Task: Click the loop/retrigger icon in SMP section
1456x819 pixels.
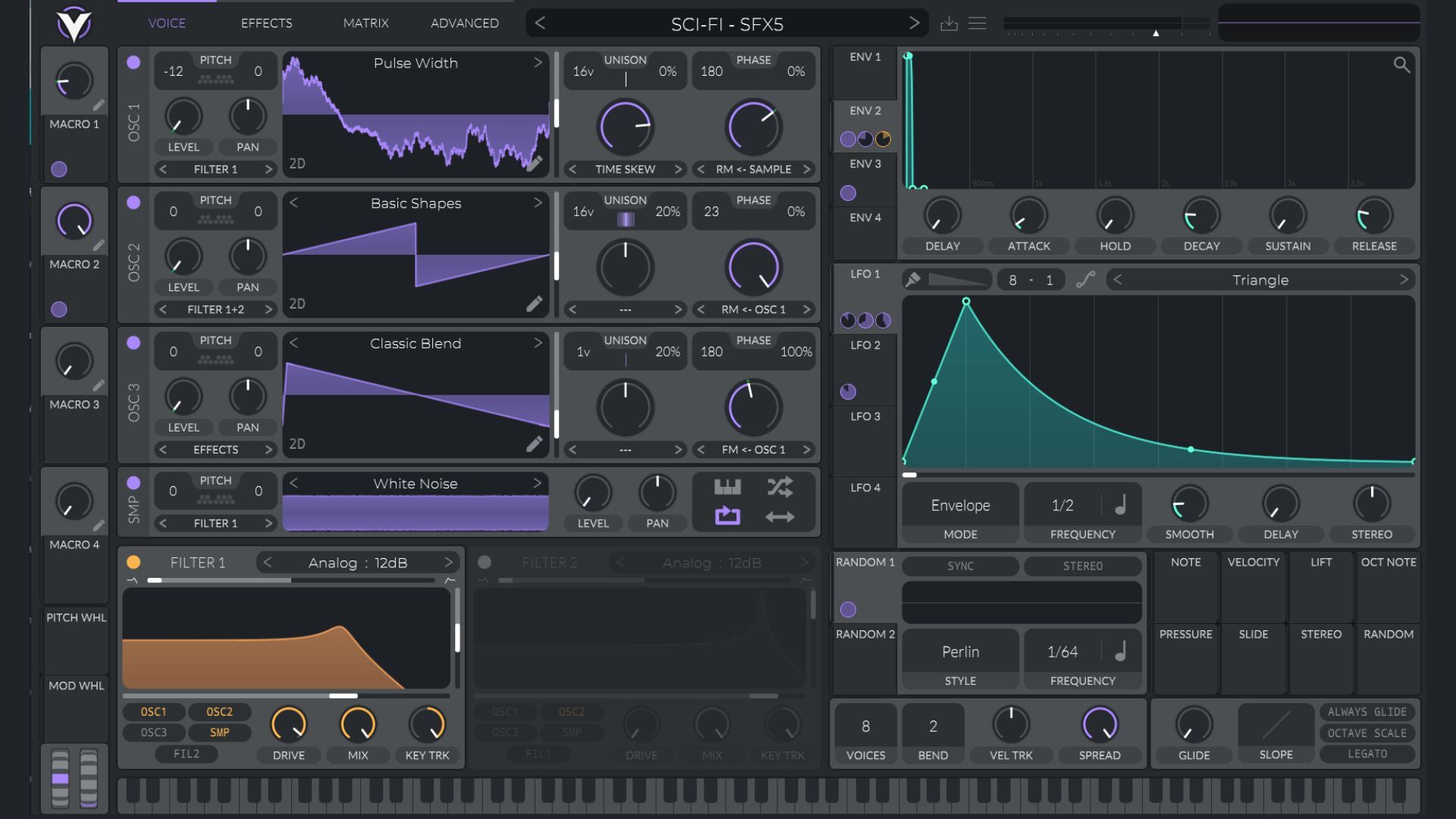Action: pyautogui.click(x=728, y=516)
